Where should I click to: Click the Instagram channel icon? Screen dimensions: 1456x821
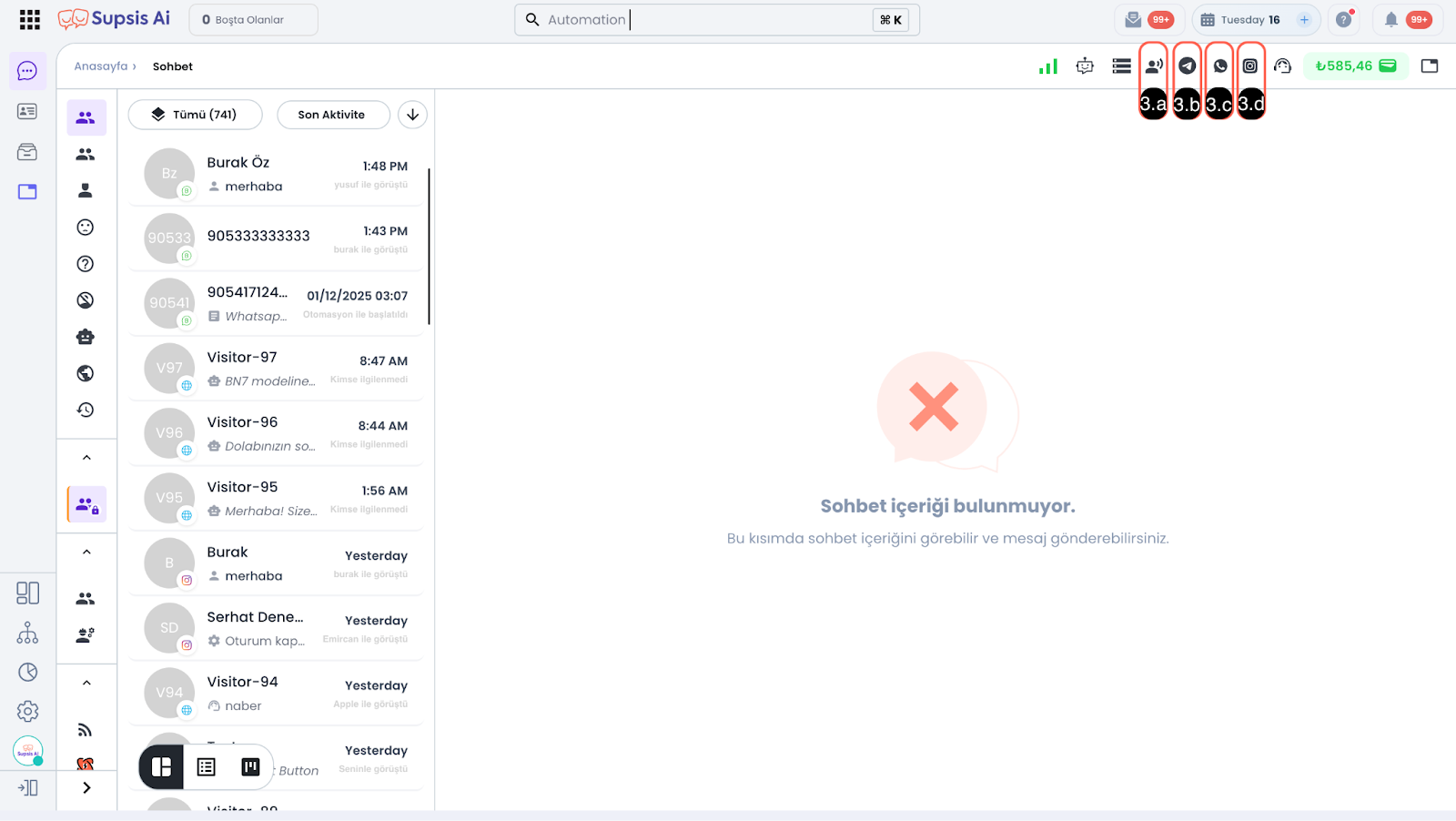pos(1250,66)
